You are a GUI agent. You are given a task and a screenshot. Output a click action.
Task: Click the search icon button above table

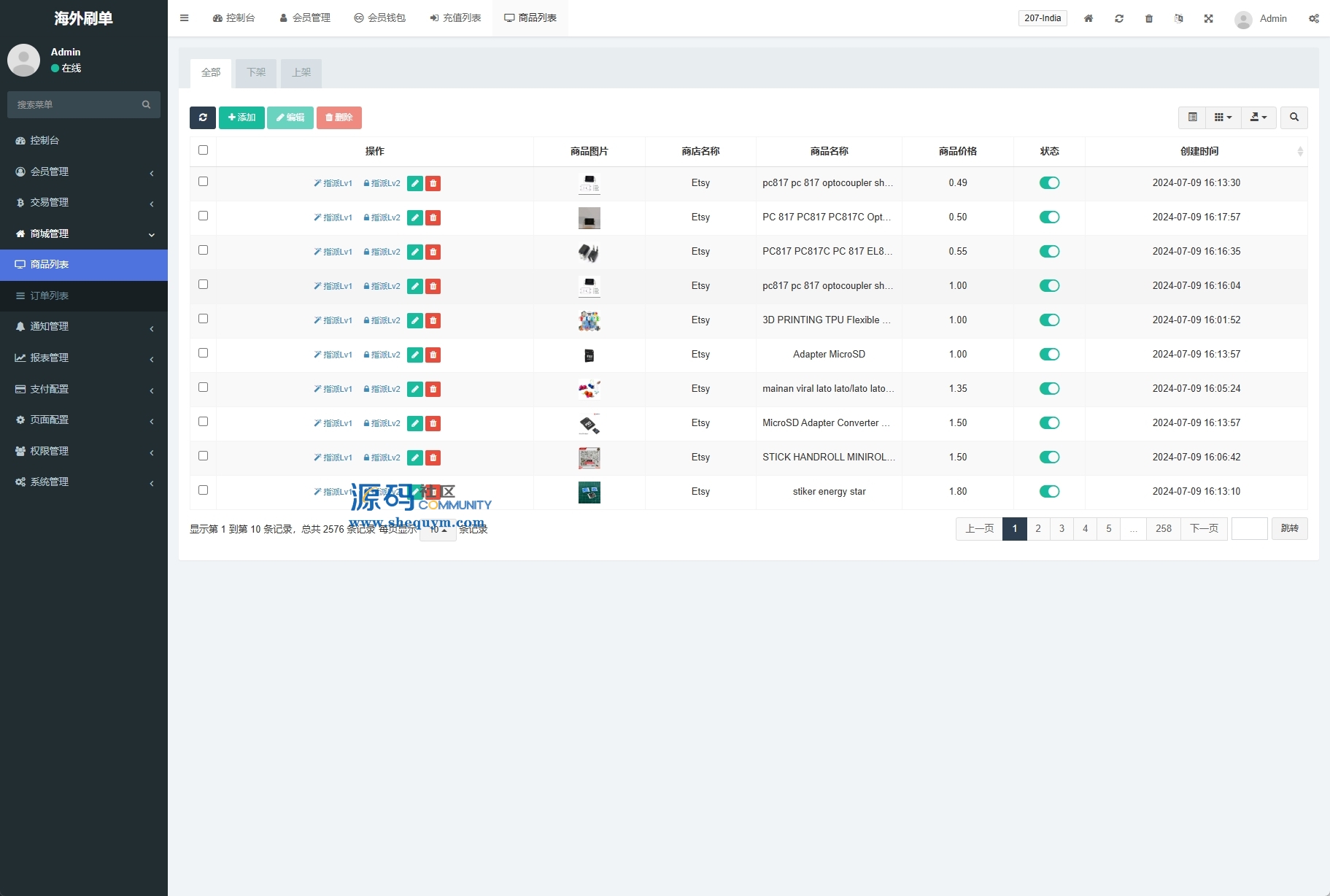[1294, 117]
